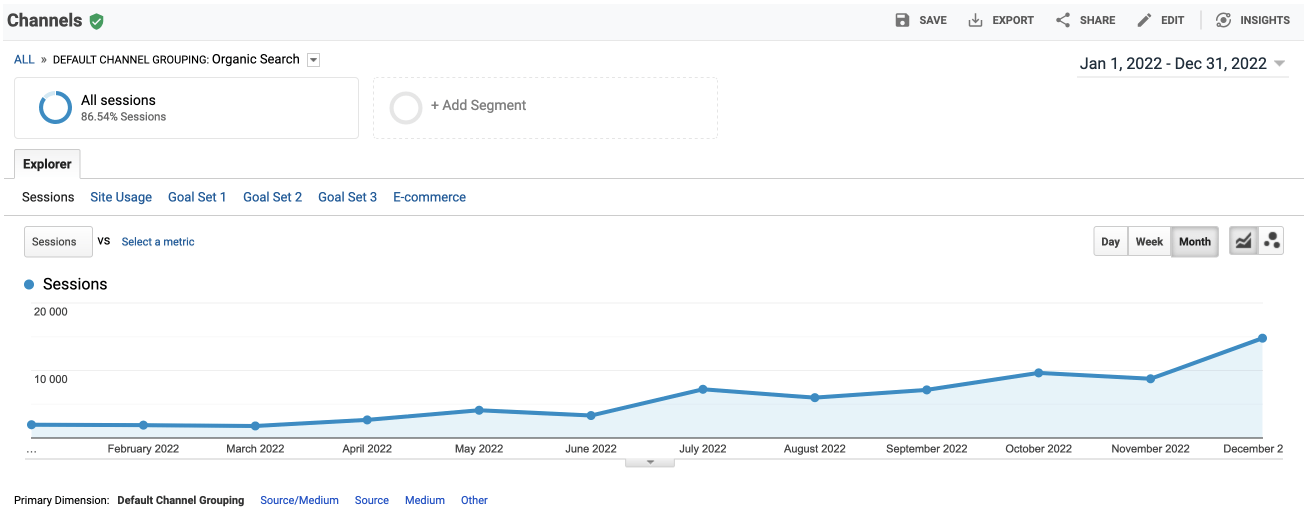Click the Select a metric link
The height and width of the screenshot is (519, 1304).
[158, 242]
